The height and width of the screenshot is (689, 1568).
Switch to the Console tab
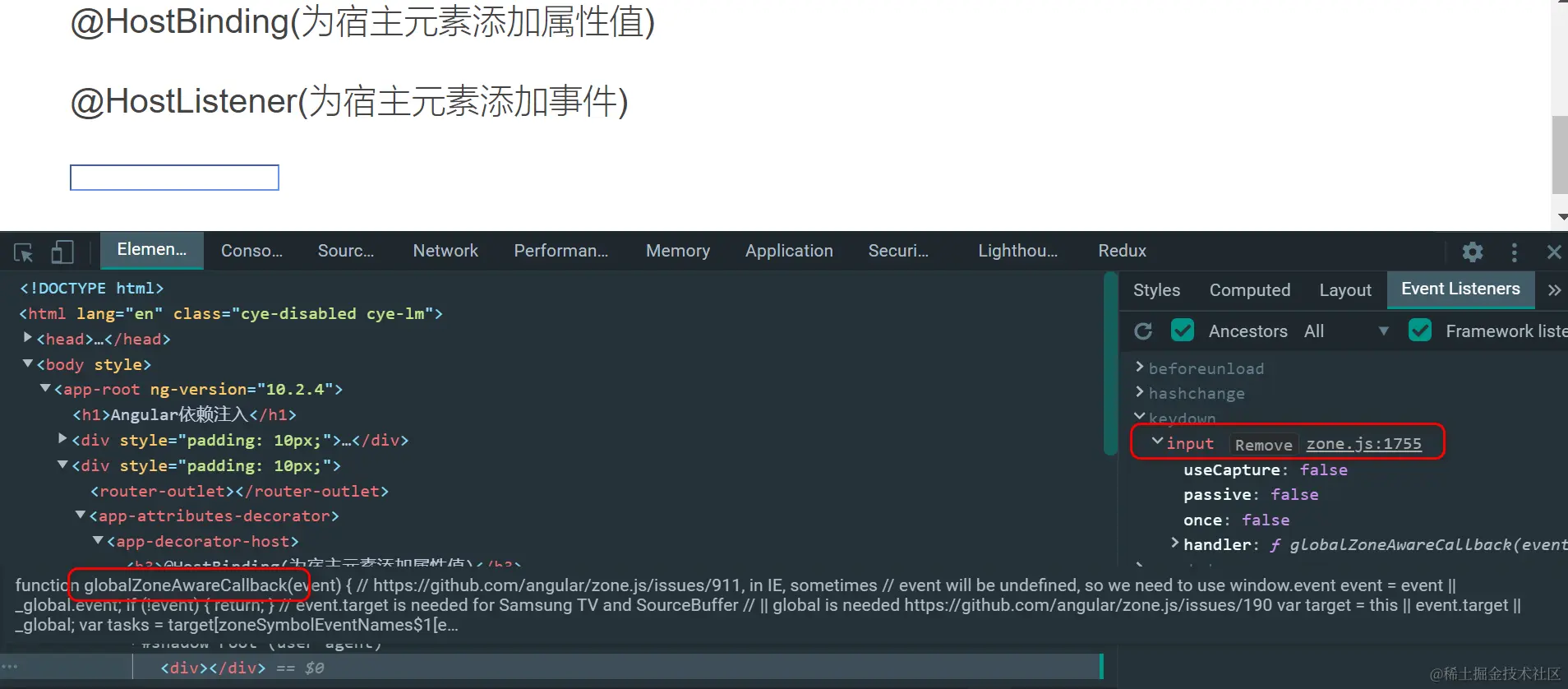251,251
